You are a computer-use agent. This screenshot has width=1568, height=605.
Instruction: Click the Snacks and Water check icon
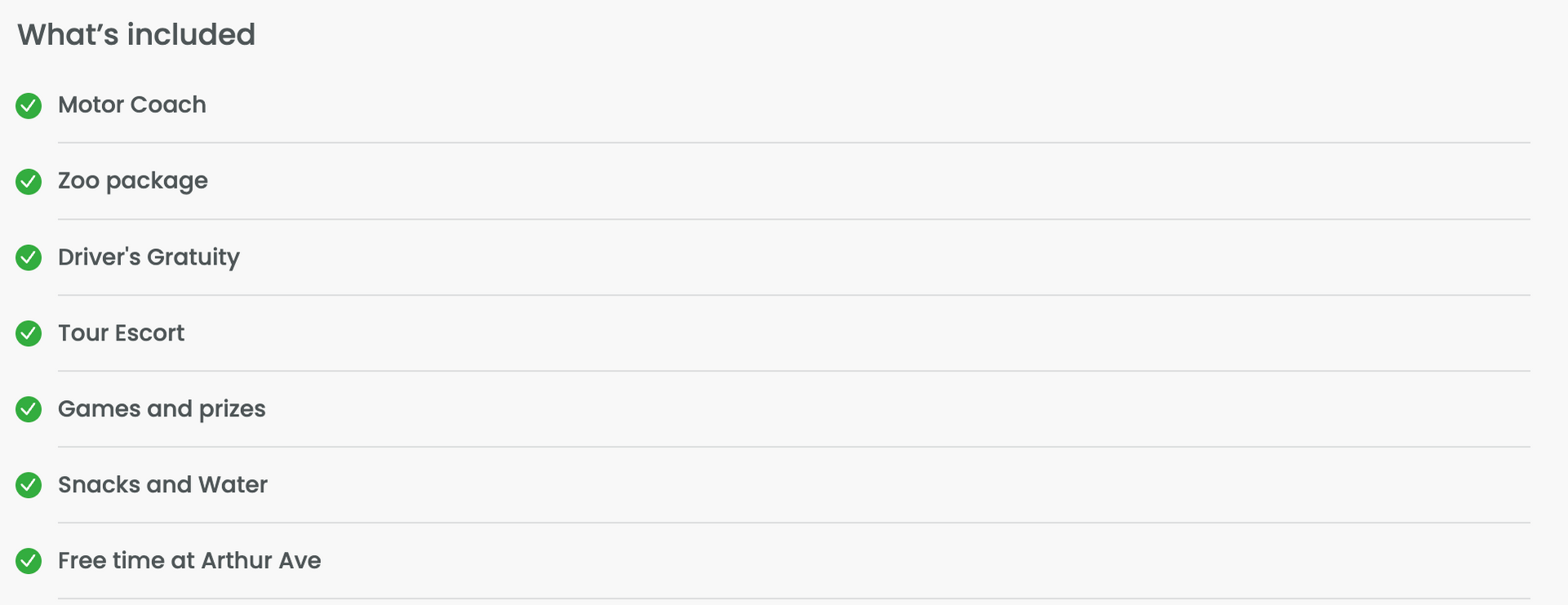coord(29,485)
